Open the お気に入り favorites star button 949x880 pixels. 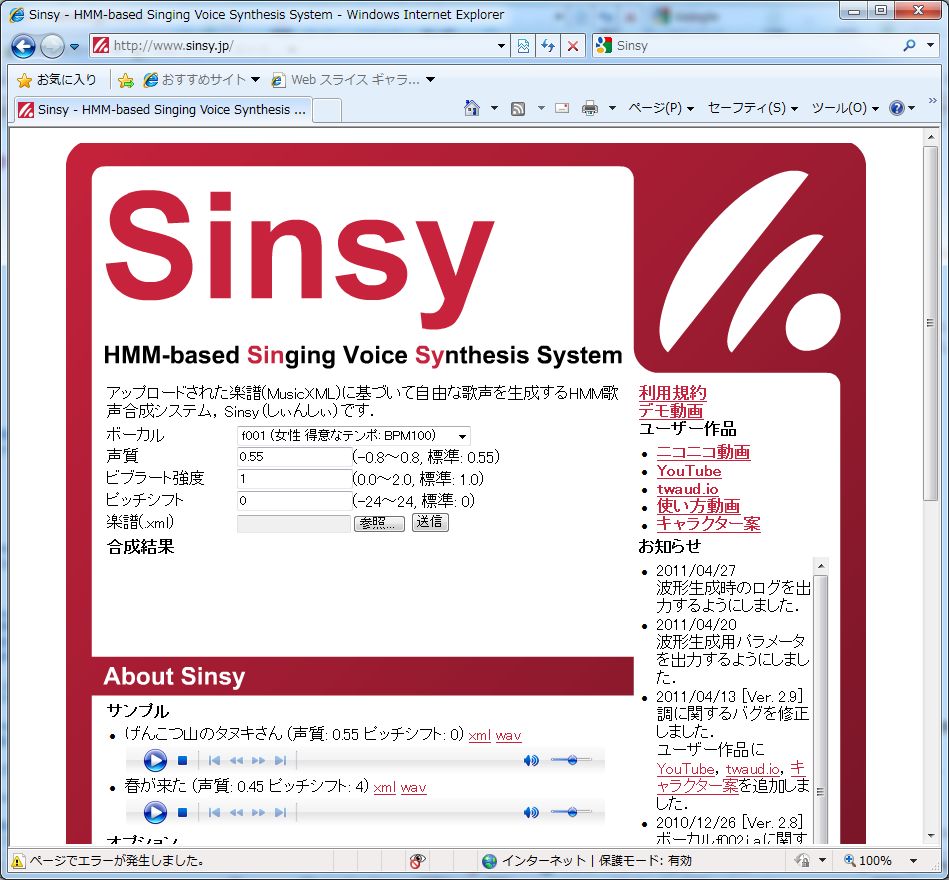[57, 80]
